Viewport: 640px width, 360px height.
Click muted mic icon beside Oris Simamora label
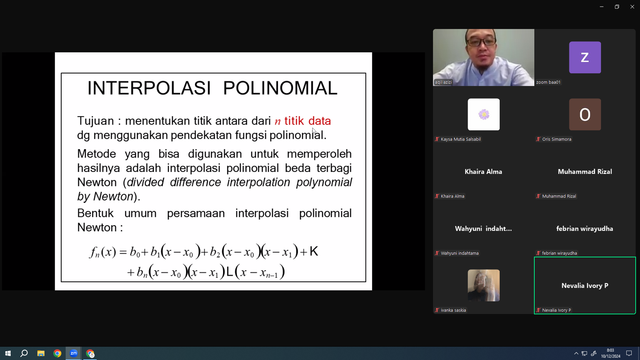(x=538, y=139)
